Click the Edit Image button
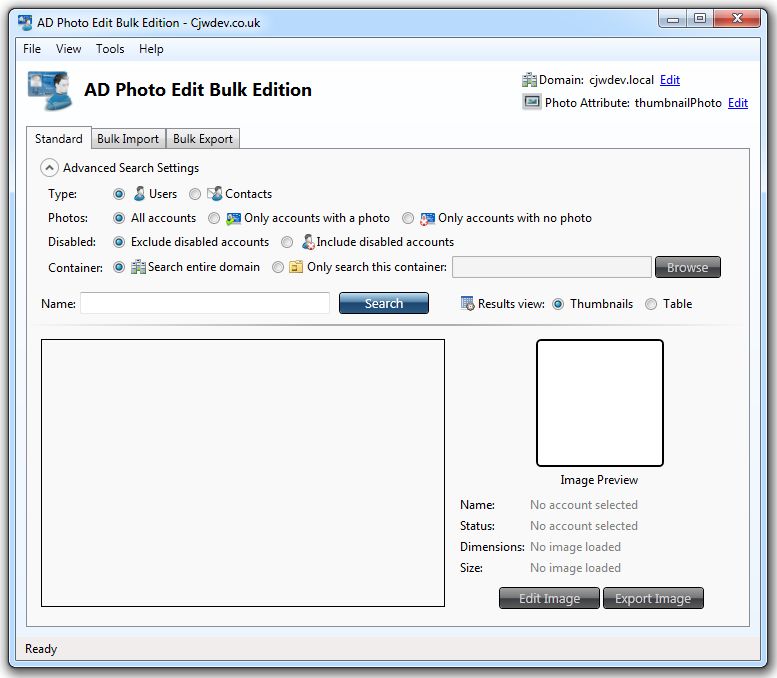 549,598
